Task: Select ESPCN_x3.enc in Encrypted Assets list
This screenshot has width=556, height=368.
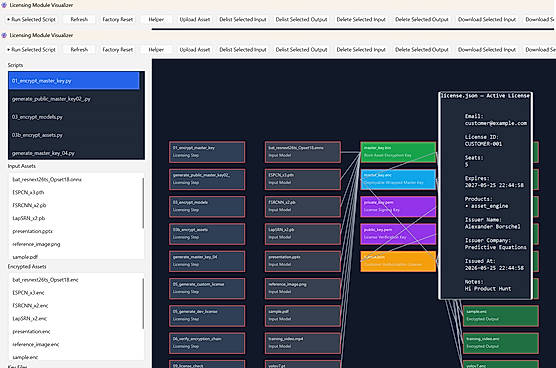Action: point(75,293)
